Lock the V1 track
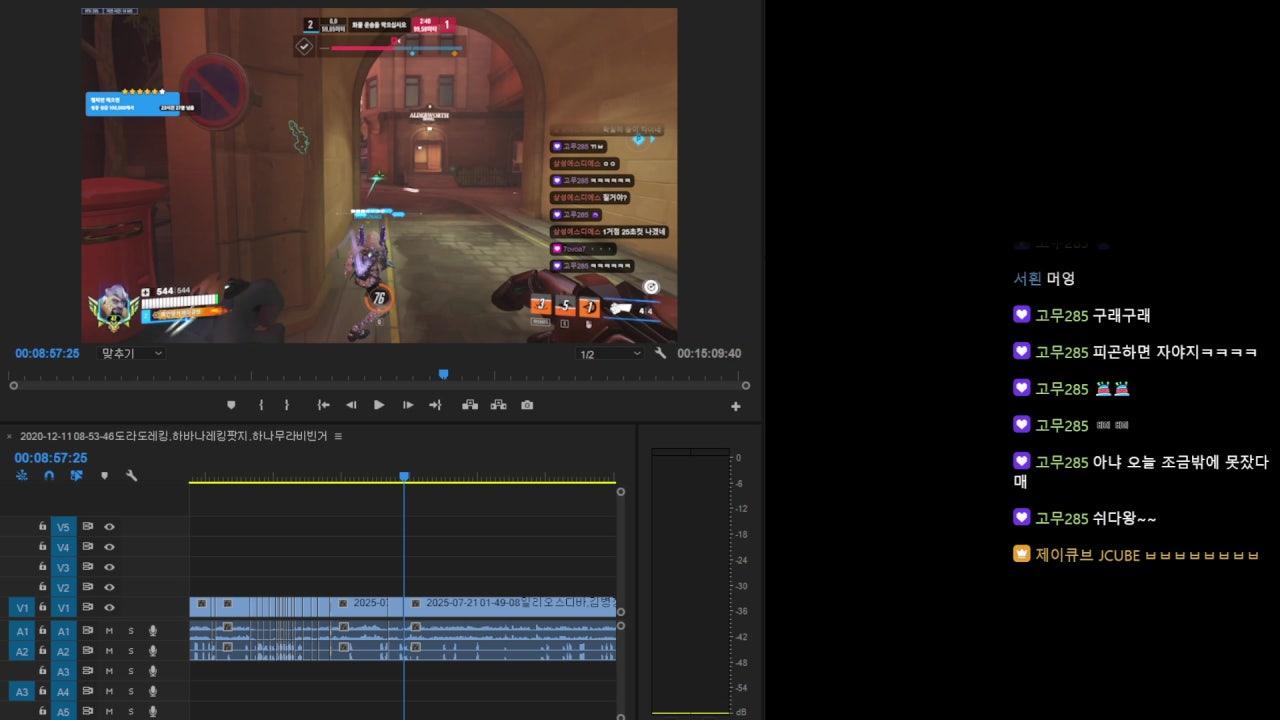Viewport: 1280px width, 720px height. tap(42, 607)
